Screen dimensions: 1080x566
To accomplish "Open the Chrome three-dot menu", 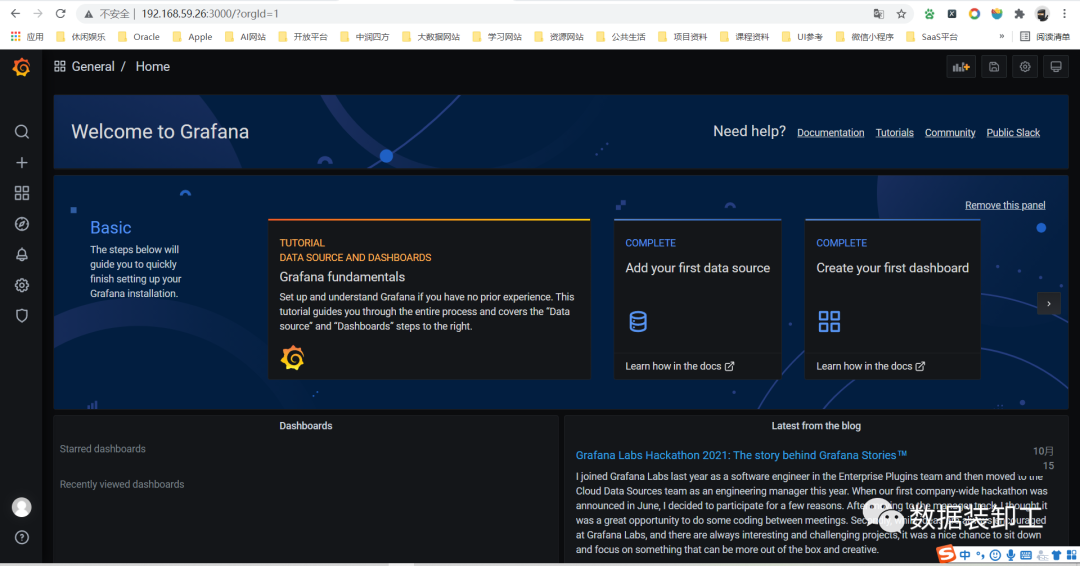I will click(x=1064, y=14).
